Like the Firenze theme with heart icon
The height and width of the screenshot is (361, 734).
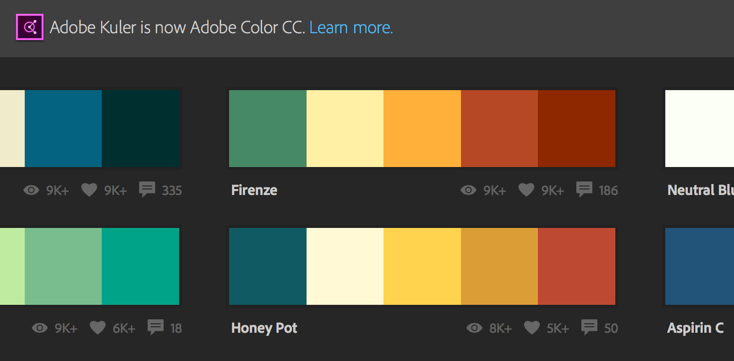click(x=526, y=190)
